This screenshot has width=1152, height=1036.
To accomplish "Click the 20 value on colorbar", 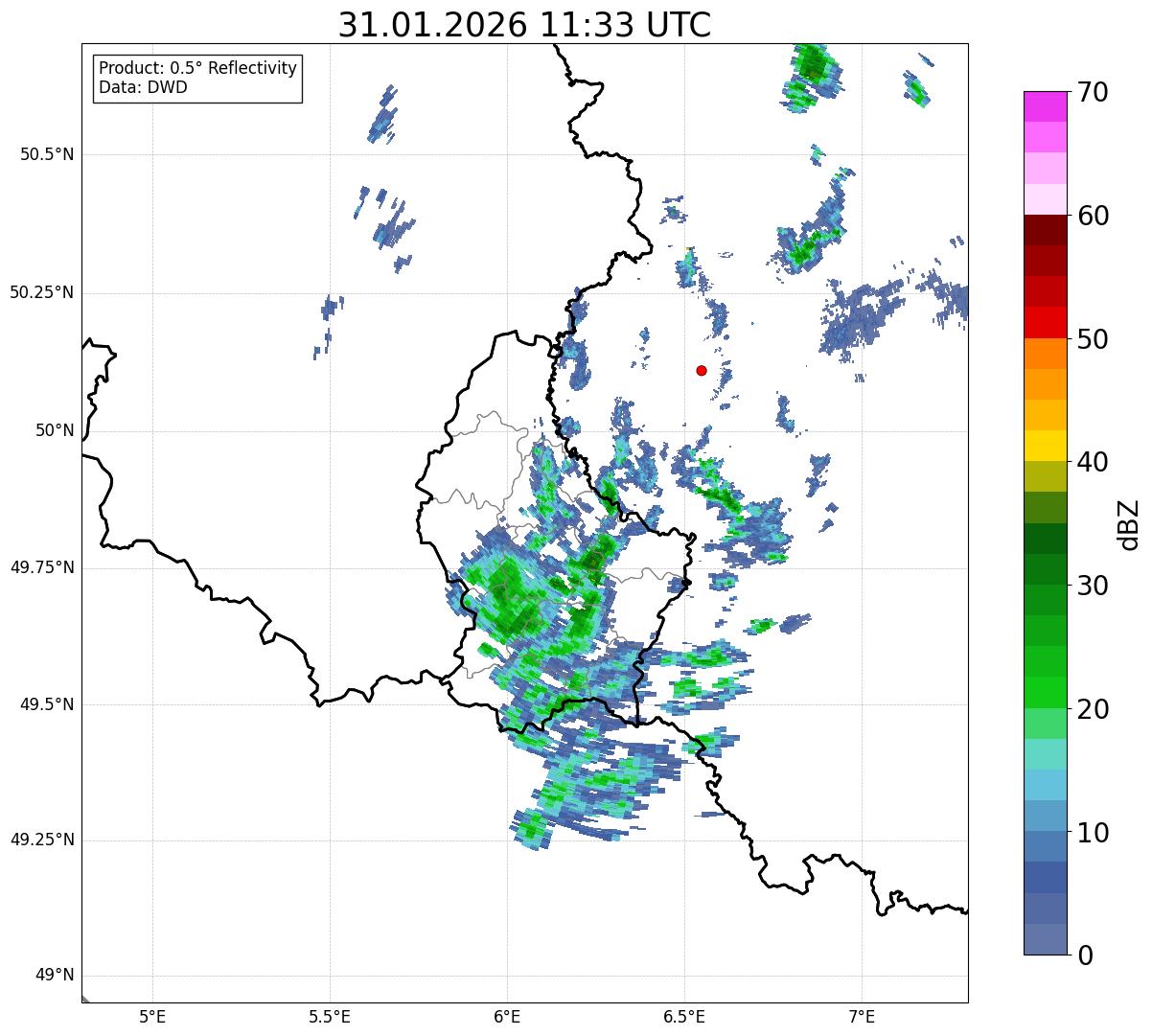I will point(1095,709).
